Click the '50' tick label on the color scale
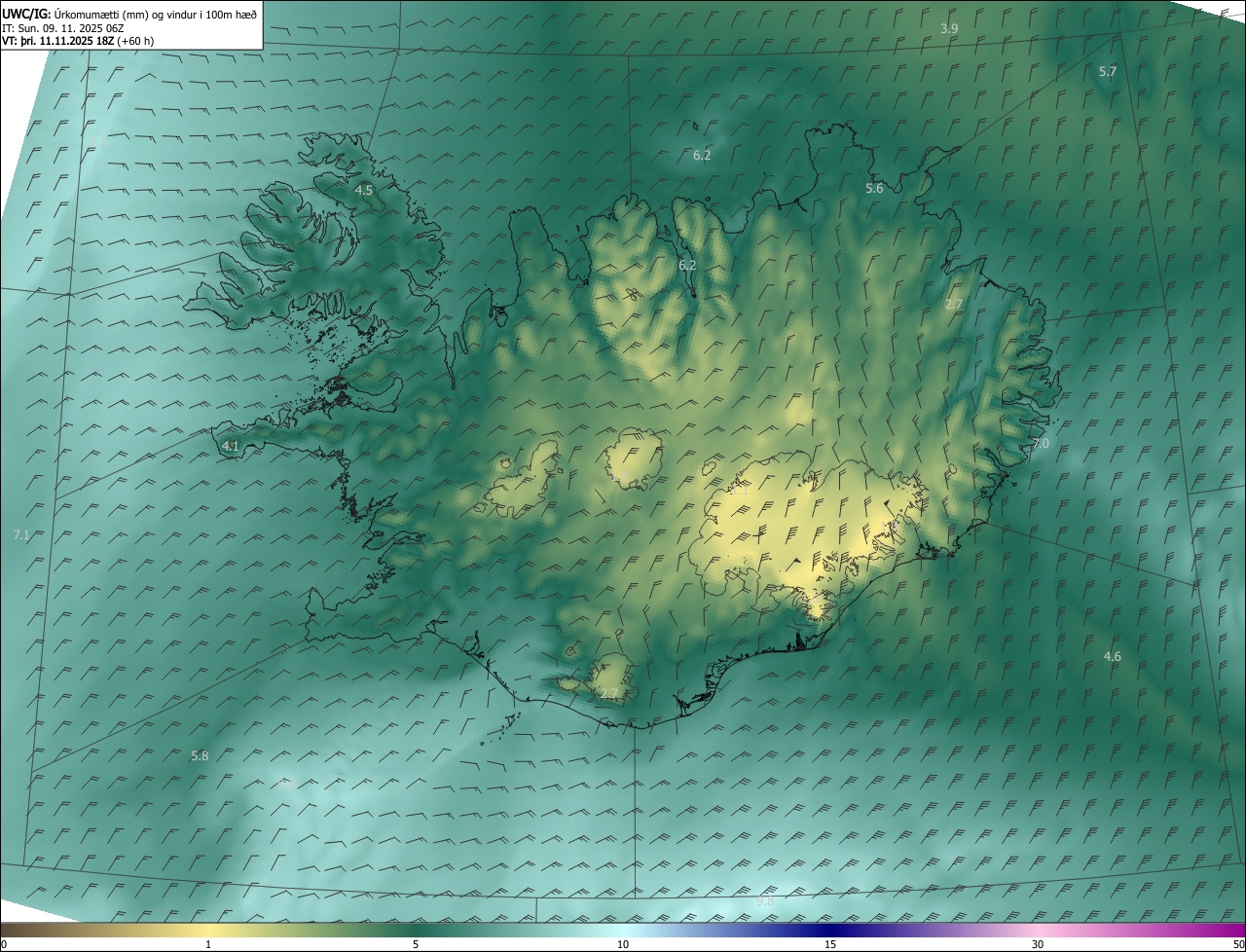This screenshot has width=1246, height=952. [x=1238, y=945]
